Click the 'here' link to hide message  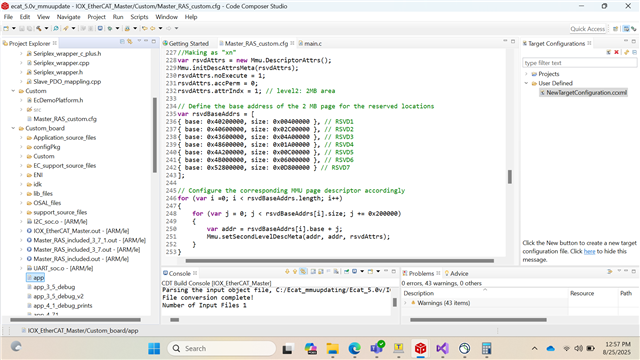pyautogui.click(x=589, y=251)
